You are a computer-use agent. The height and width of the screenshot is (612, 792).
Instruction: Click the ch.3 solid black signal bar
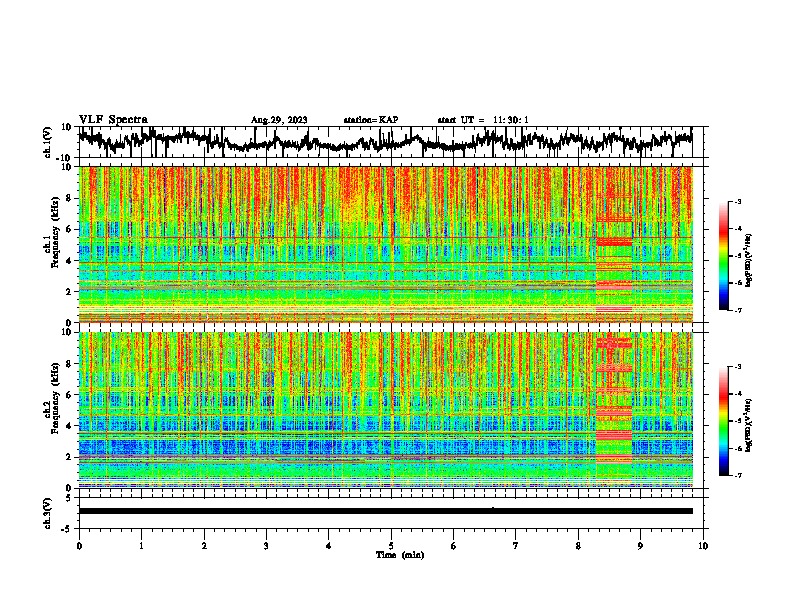[385, 511]
